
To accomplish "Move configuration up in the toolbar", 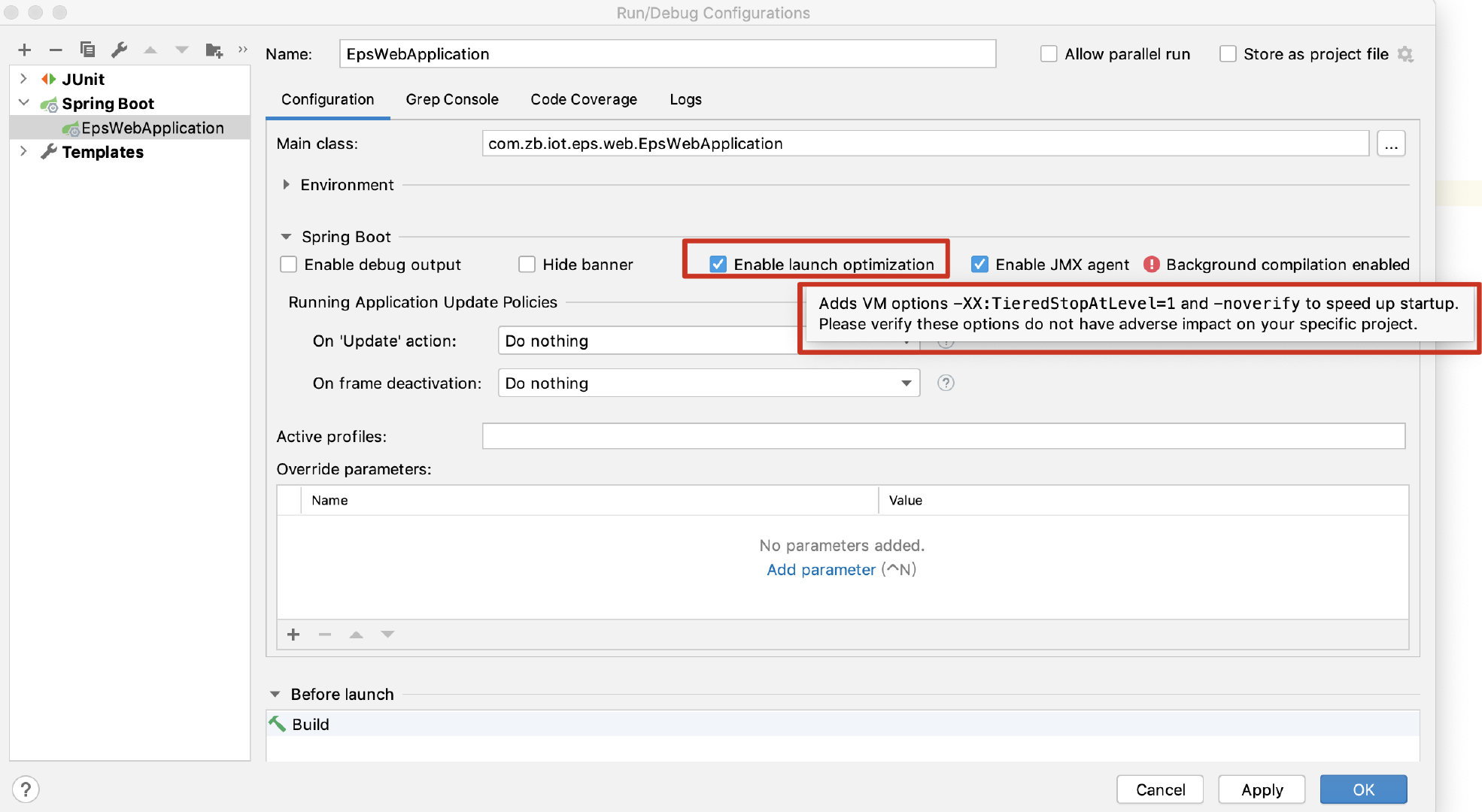I will 150,50.
